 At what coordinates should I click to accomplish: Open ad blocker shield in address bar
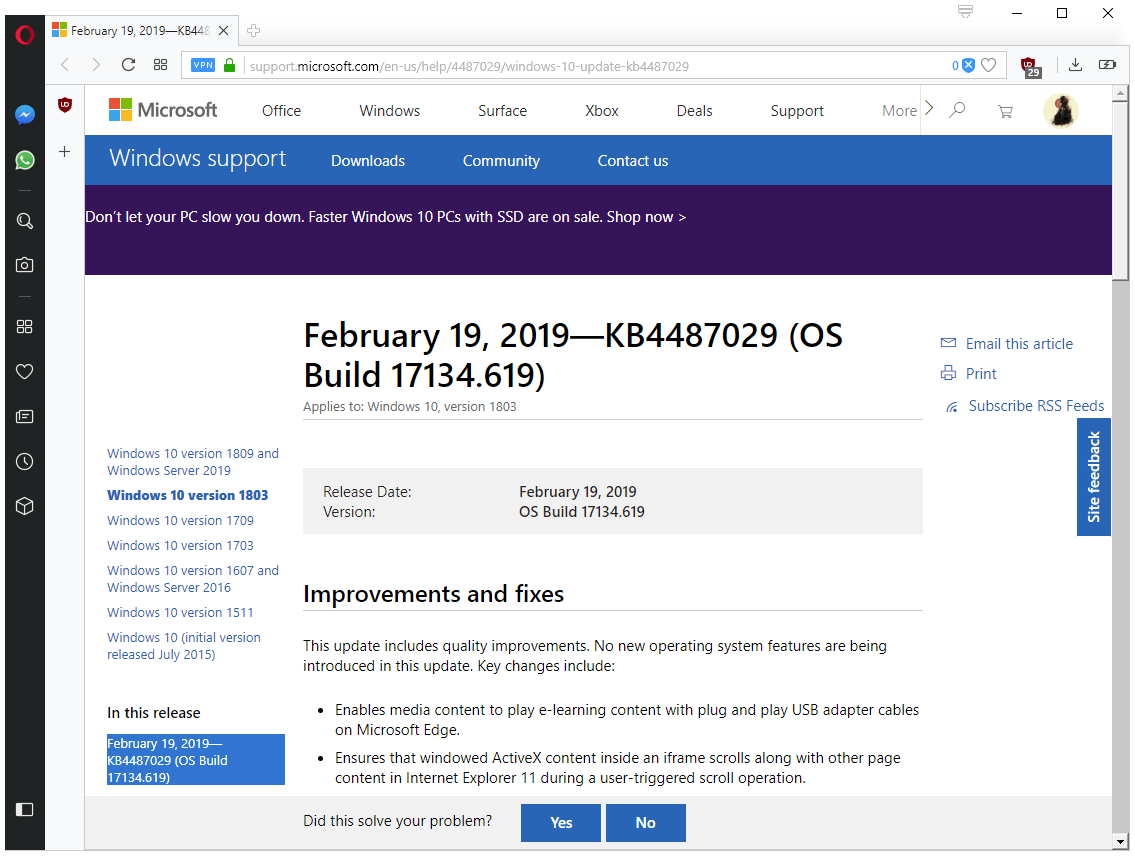click(x=968, y=65)
